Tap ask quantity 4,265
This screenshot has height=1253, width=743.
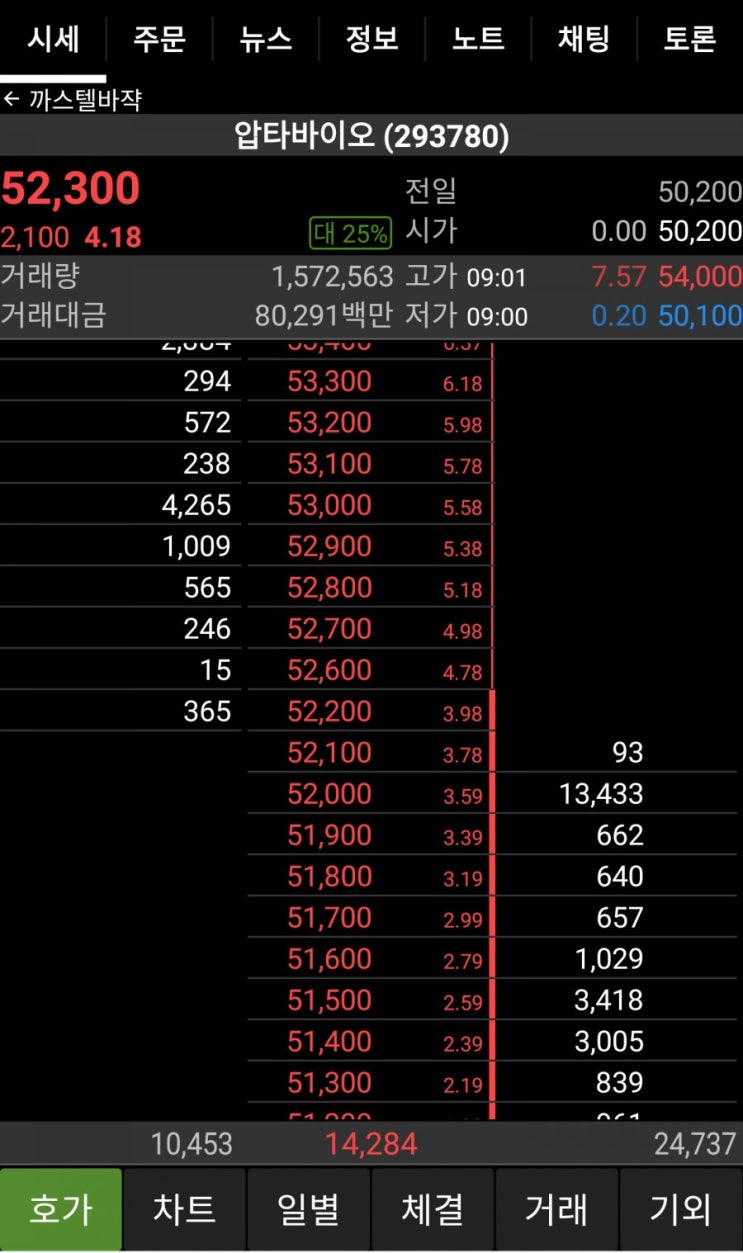pos(196,506)
